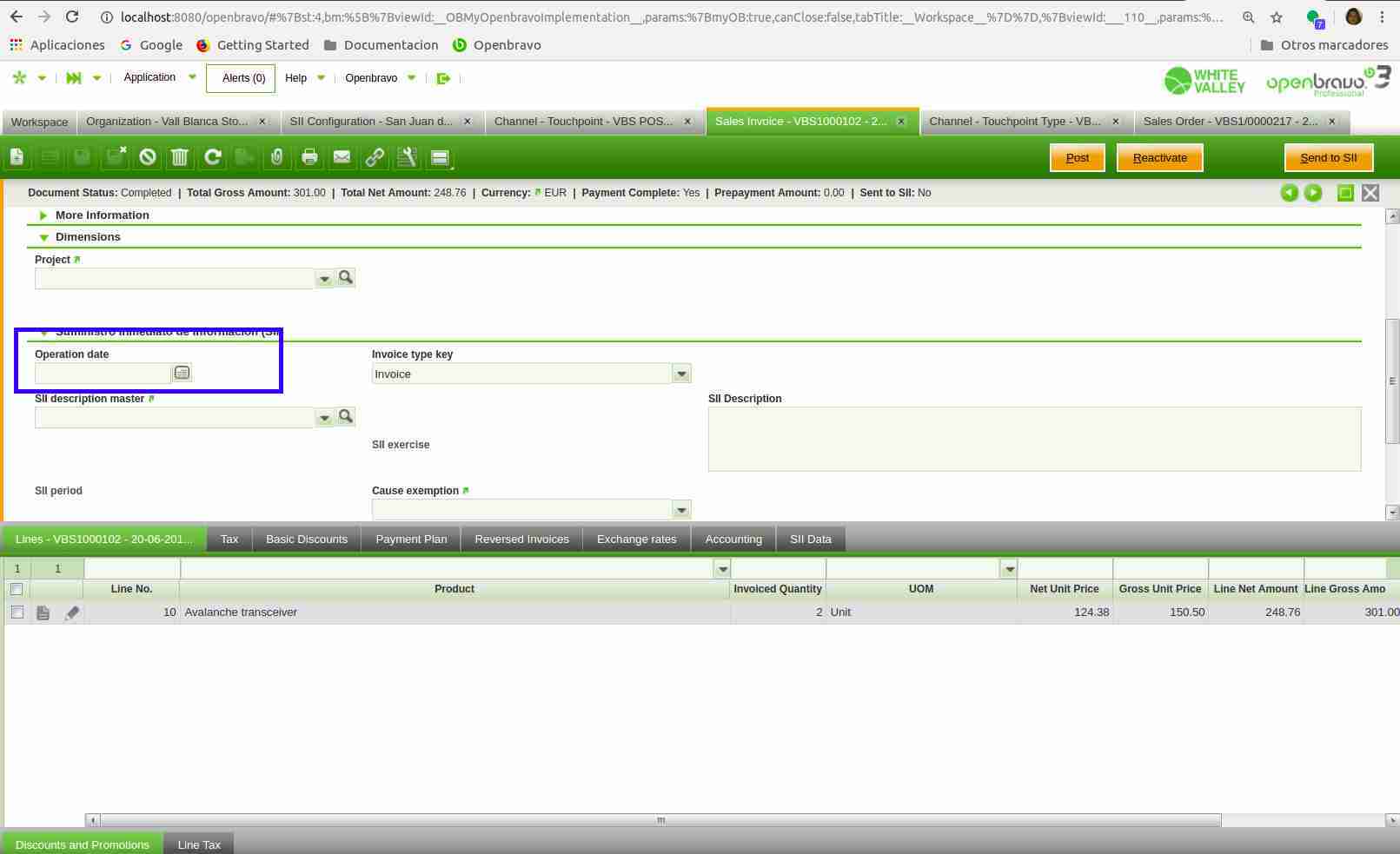Close the Channel - Touchpoint Type tab

click(1116, 122)
